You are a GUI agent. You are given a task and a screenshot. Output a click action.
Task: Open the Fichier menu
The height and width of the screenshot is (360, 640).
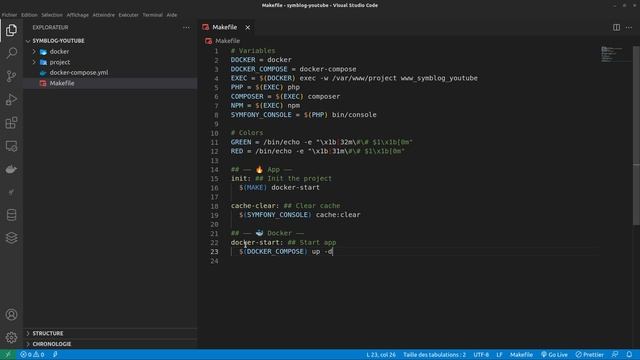click(9, 15)
